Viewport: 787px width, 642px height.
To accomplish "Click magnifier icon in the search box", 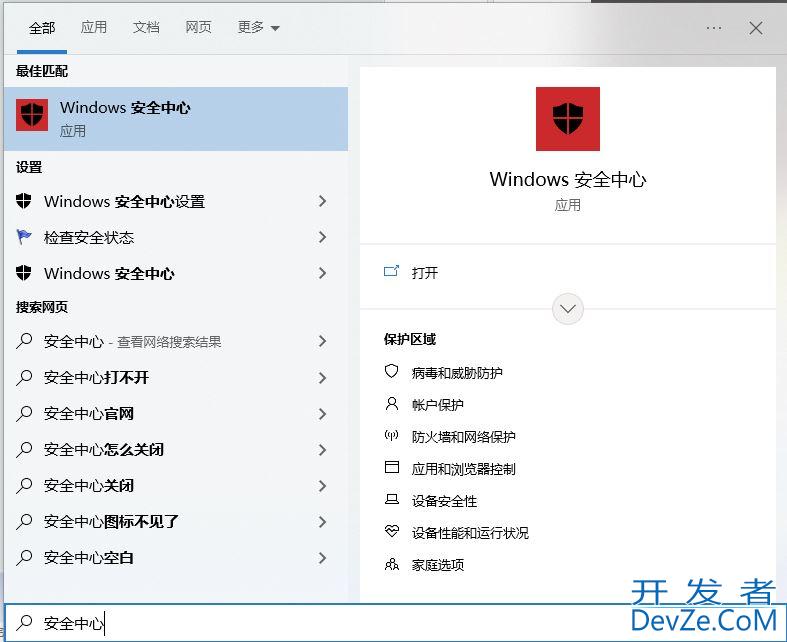I will [24, 623].
